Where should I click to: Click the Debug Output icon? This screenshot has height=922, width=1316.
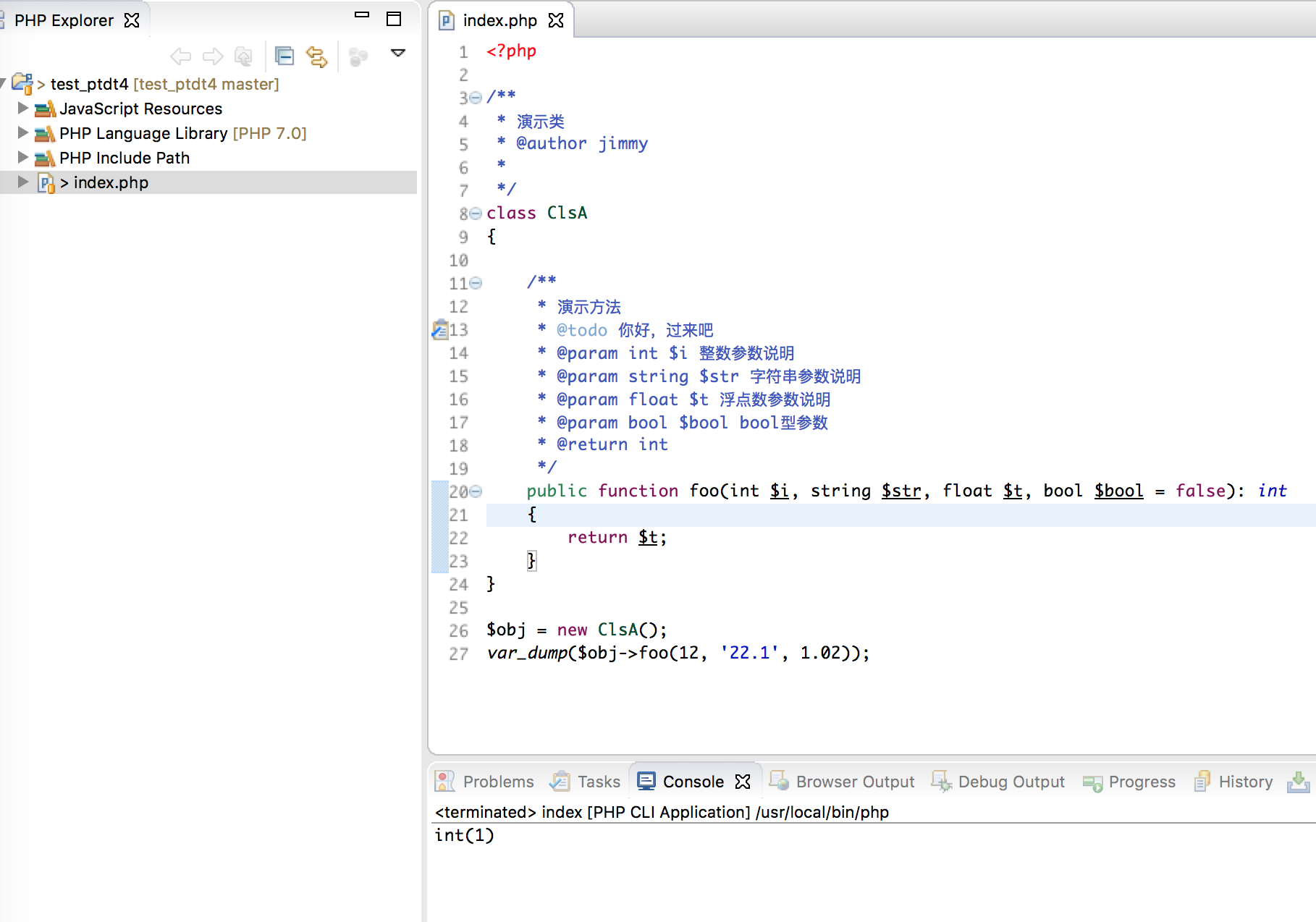click(x=941, y=780)
